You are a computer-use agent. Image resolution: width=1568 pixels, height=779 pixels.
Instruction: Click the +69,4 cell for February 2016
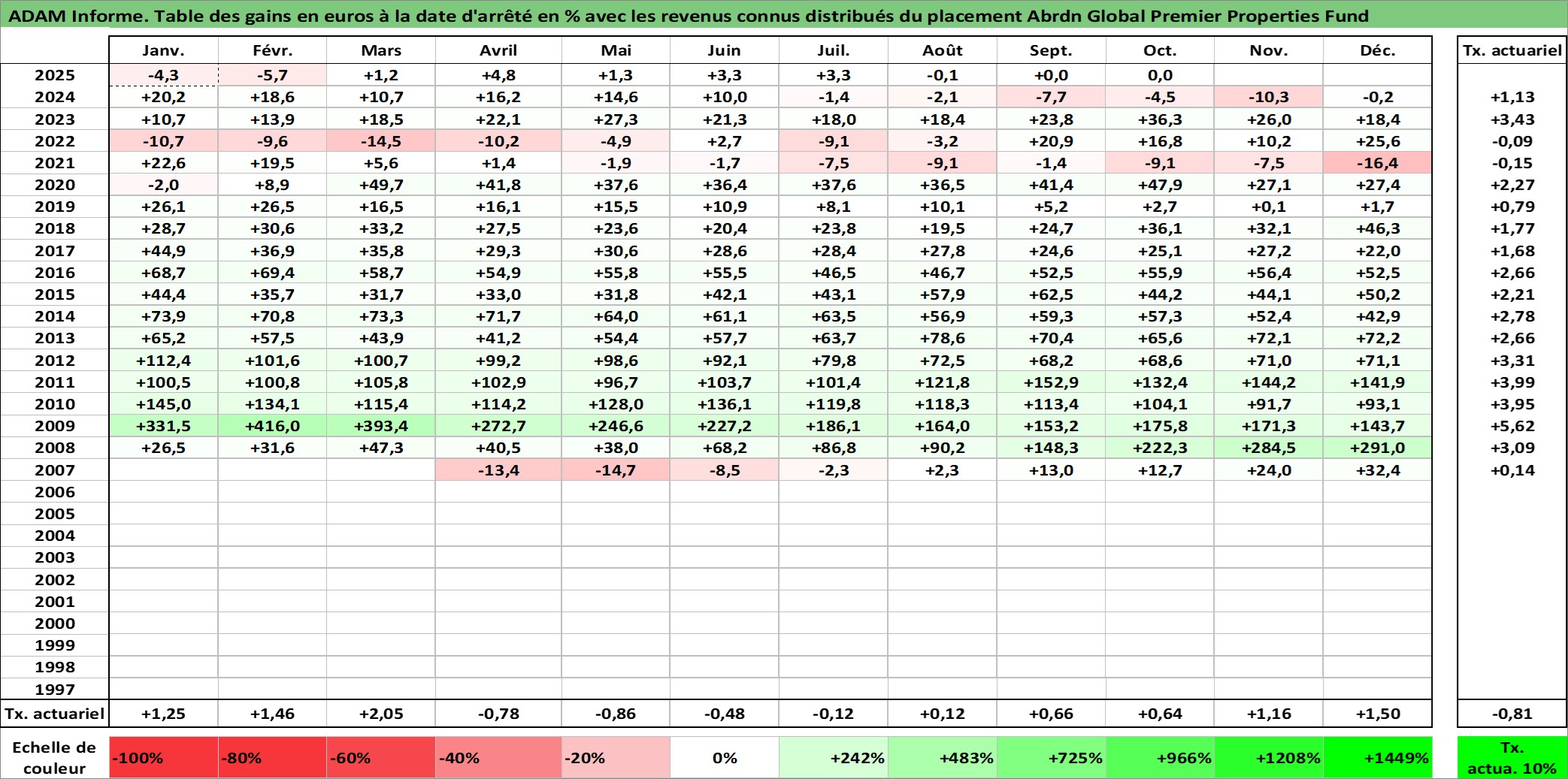point(272,273)
